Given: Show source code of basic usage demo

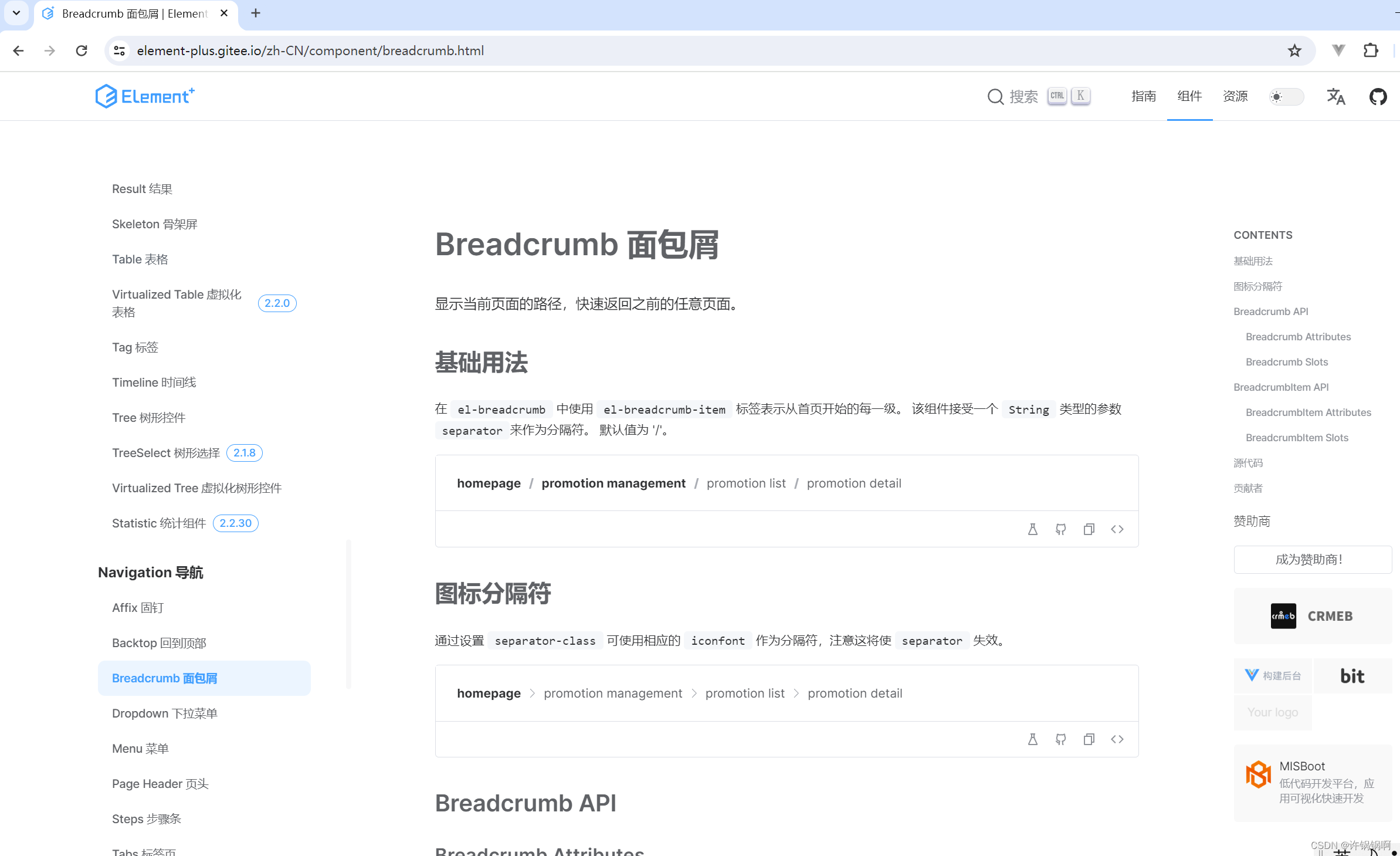Looking at the screenshot, I should coord(1117,529).
